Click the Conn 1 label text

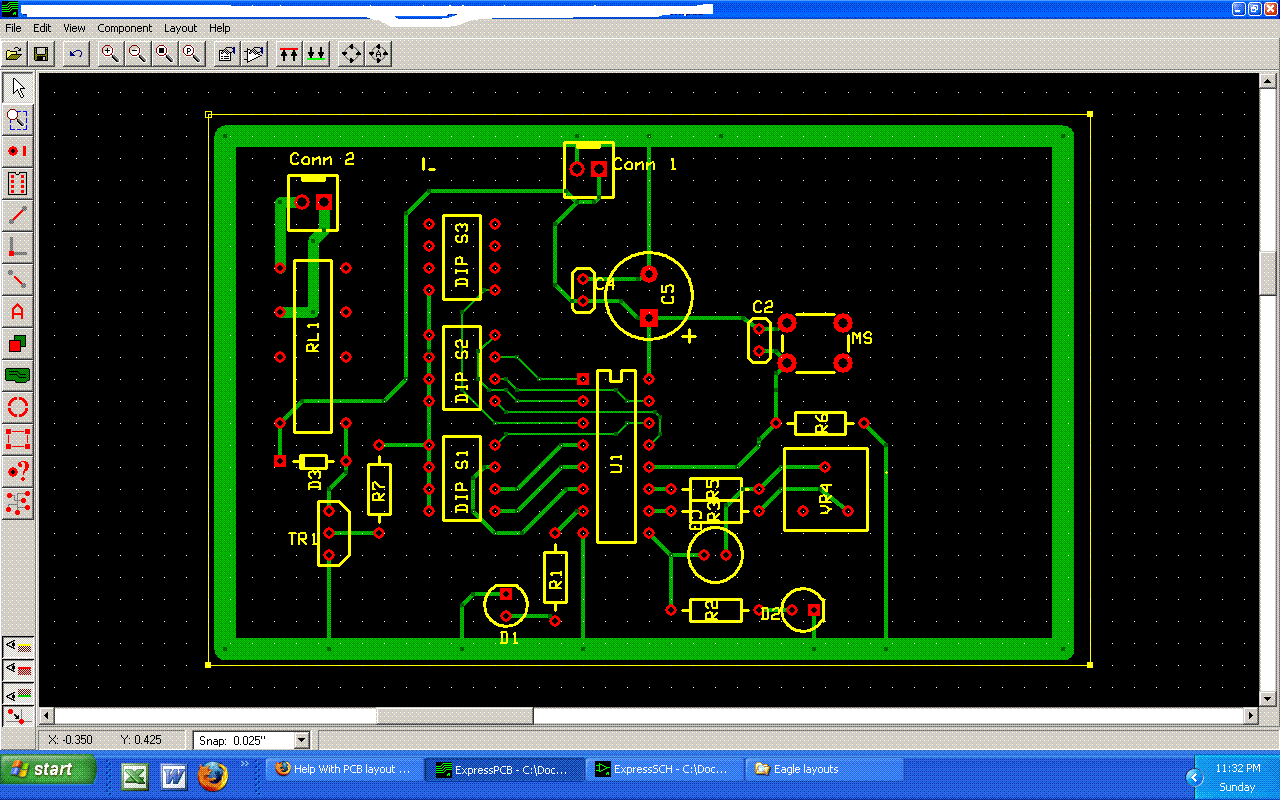(x=644, y=164)
